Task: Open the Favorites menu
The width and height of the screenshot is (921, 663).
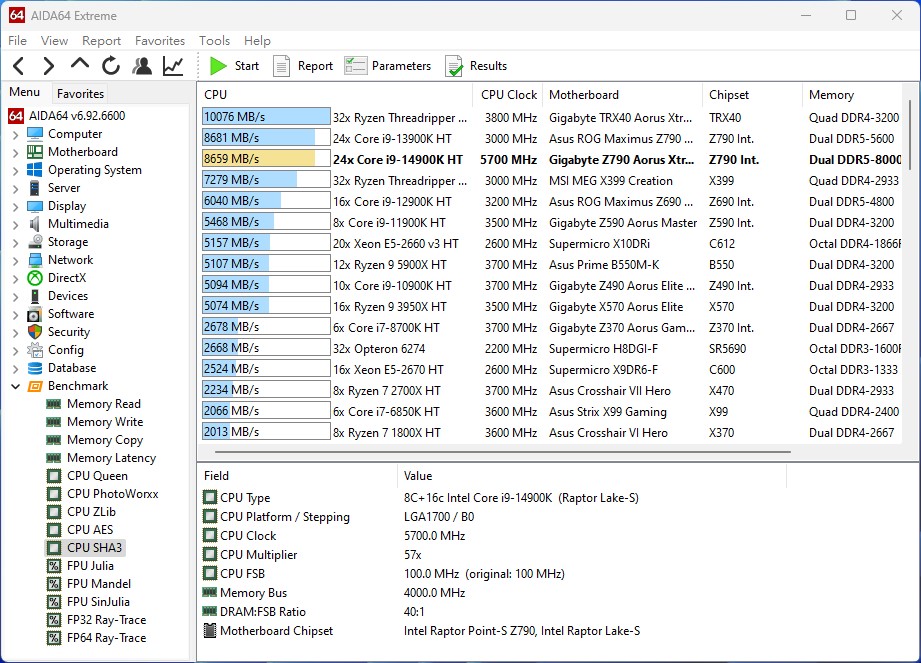Action: [160, 41]
